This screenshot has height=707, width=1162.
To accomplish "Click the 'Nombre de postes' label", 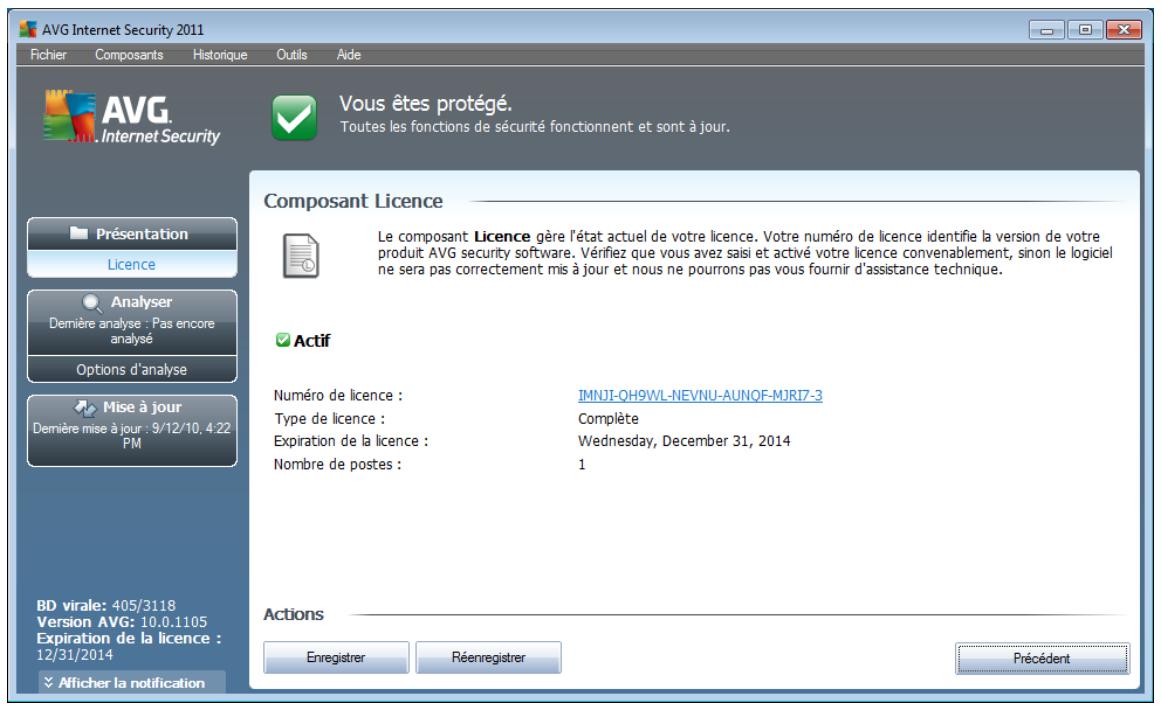I will (337, 465).
